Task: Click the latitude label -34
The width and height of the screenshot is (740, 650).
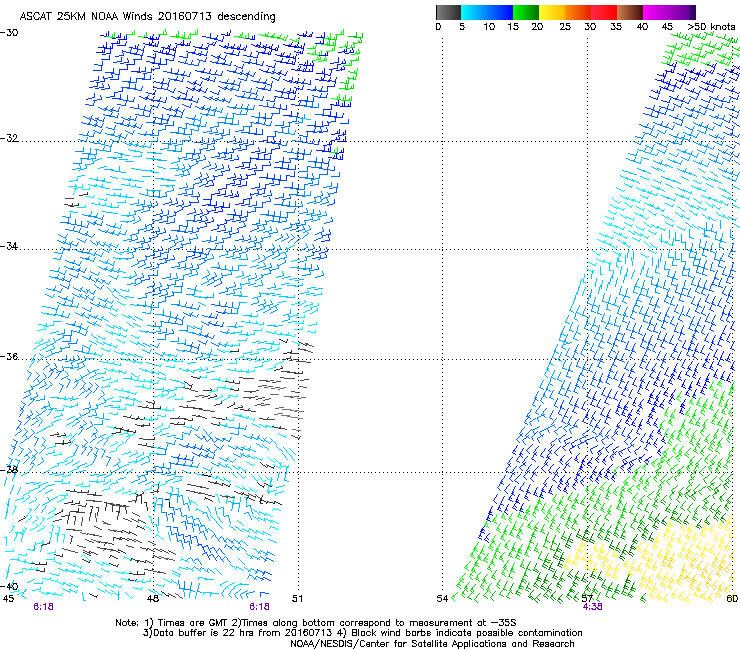Action: (9, 246)
